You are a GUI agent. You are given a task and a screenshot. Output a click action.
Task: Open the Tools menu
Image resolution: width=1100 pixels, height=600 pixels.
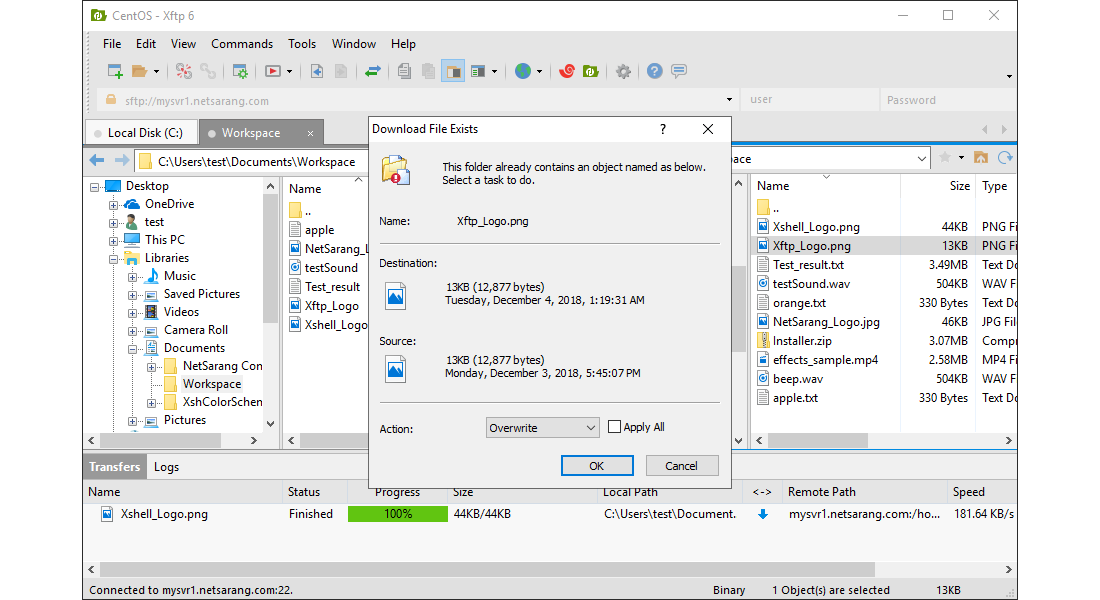[302, 44]
